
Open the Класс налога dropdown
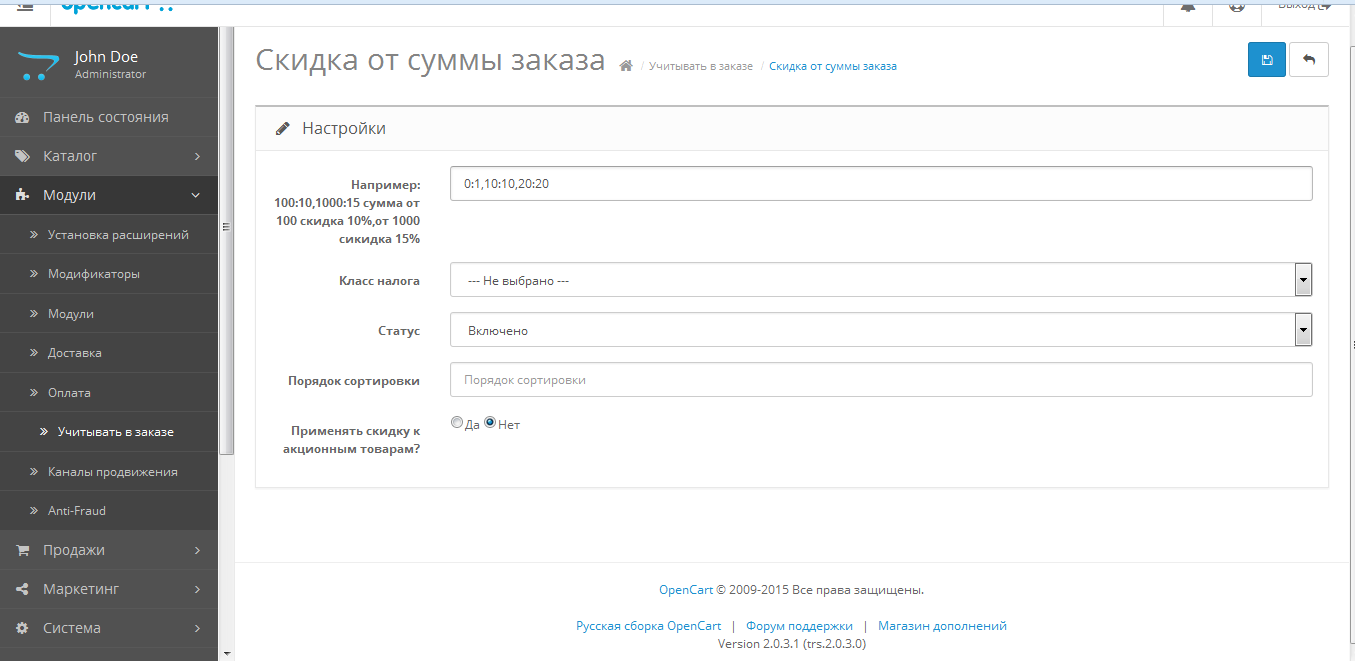tap(880, 280)
